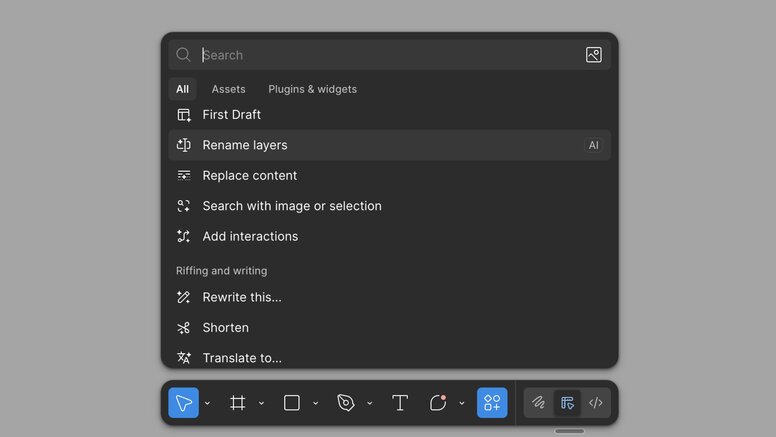Click the Replace content icon

(184, 176)
